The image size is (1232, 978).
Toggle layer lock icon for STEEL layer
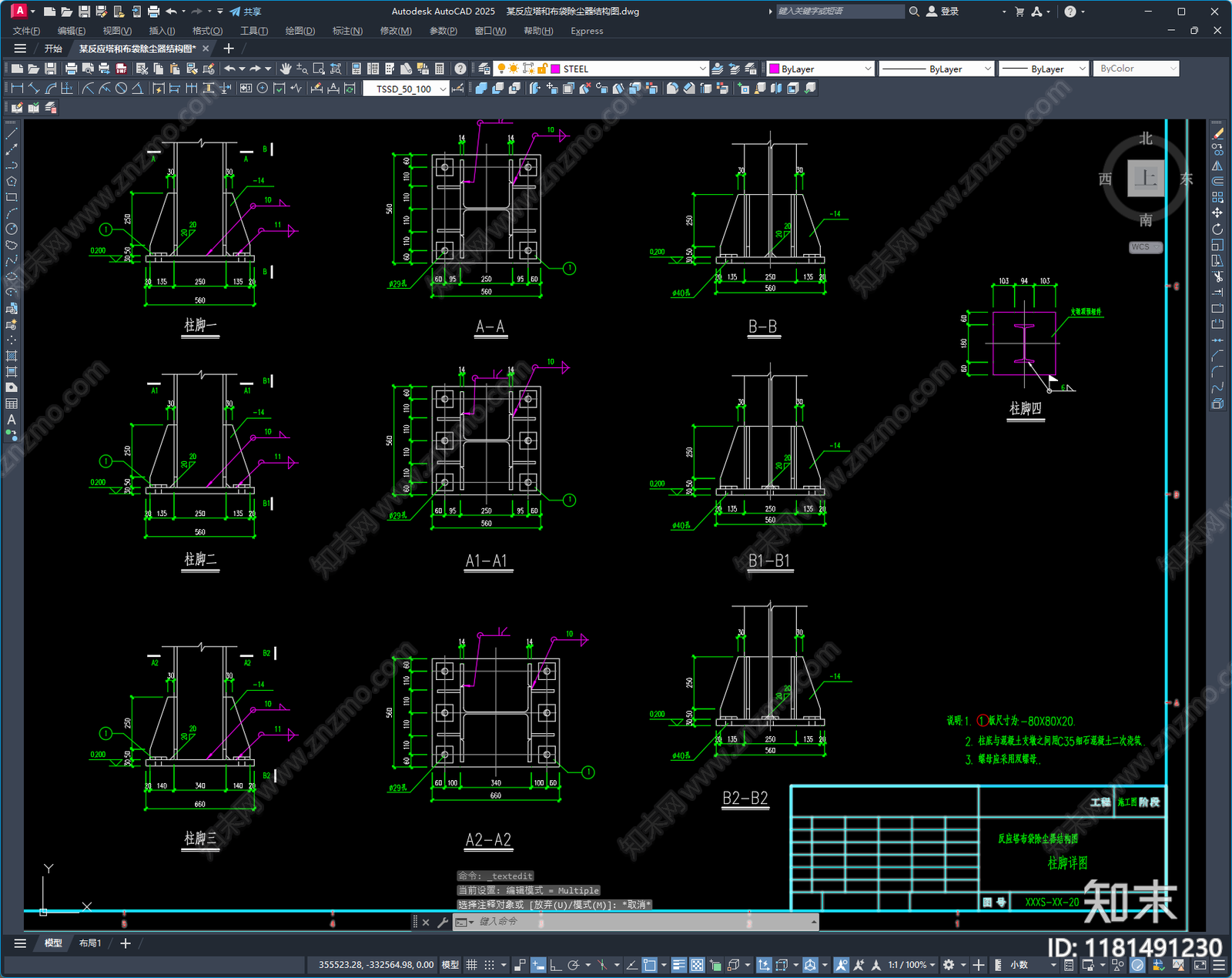pos(542,69)
